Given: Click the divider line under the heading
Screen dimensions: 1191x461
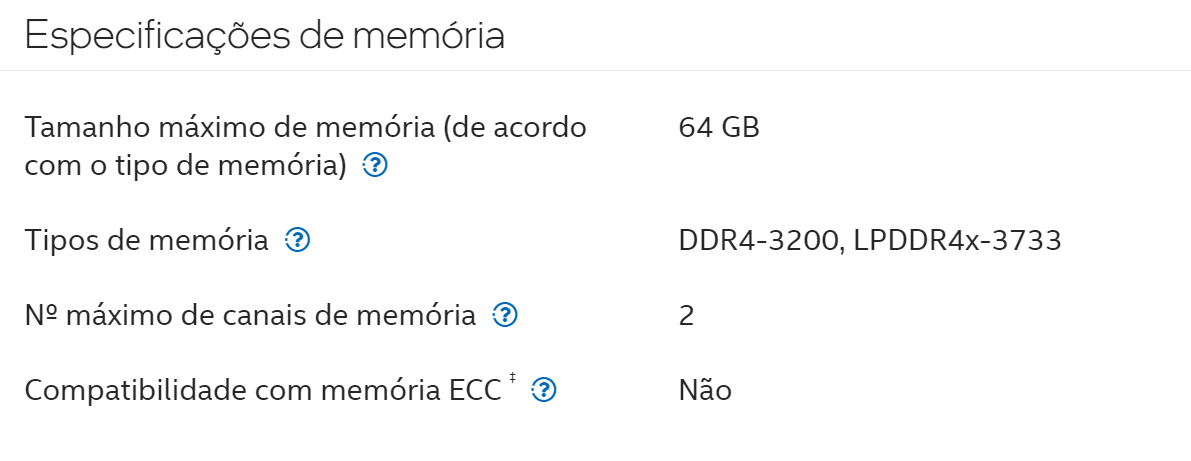Looking at the screenshot, I should coord(596,71).
